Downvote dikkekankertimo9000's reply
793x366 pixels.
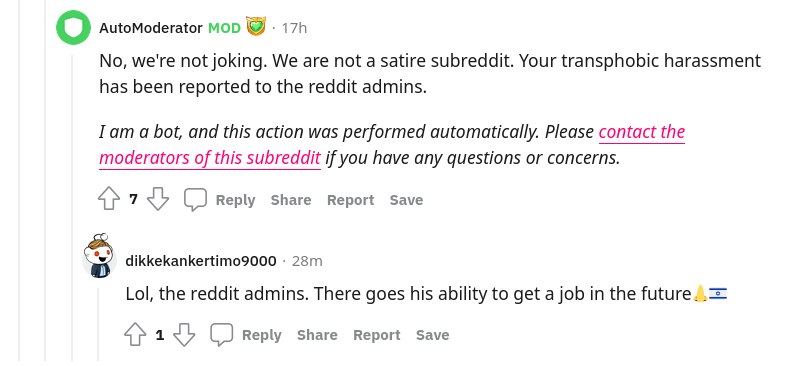tap(184, 335)
